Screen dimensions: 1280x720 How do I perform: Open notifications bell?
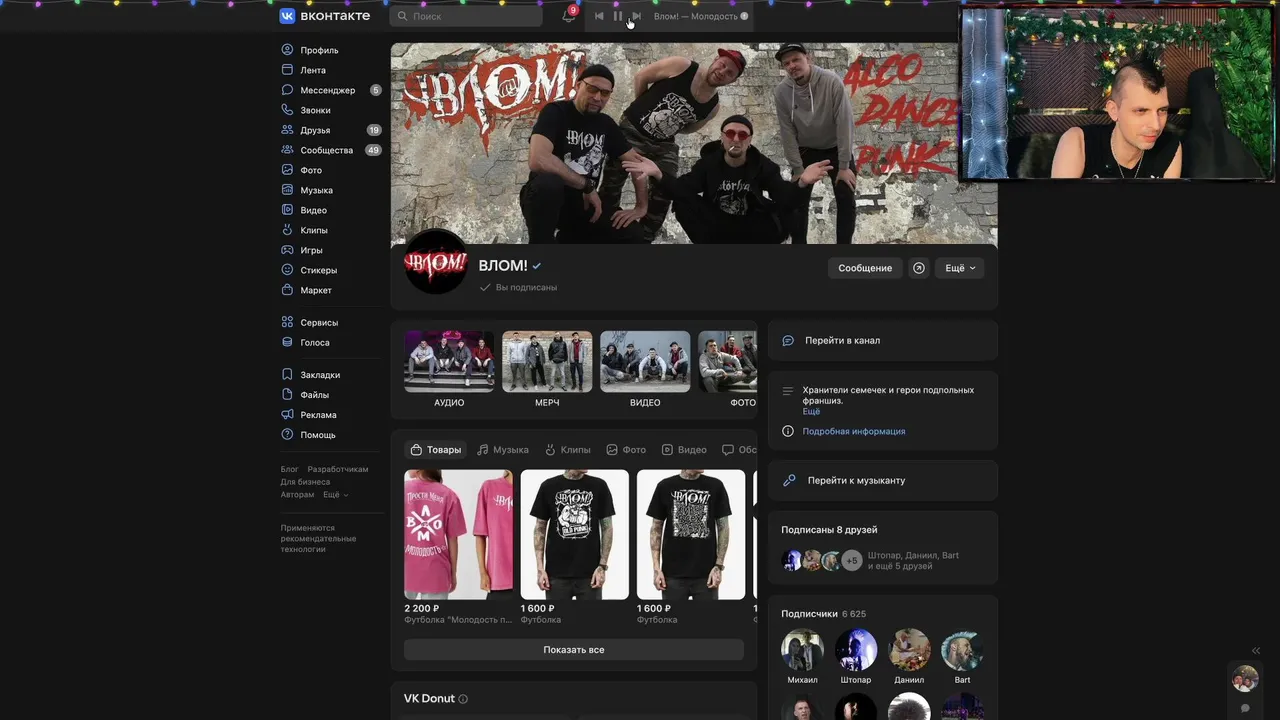pyautogui.click(x=568, y=16)
